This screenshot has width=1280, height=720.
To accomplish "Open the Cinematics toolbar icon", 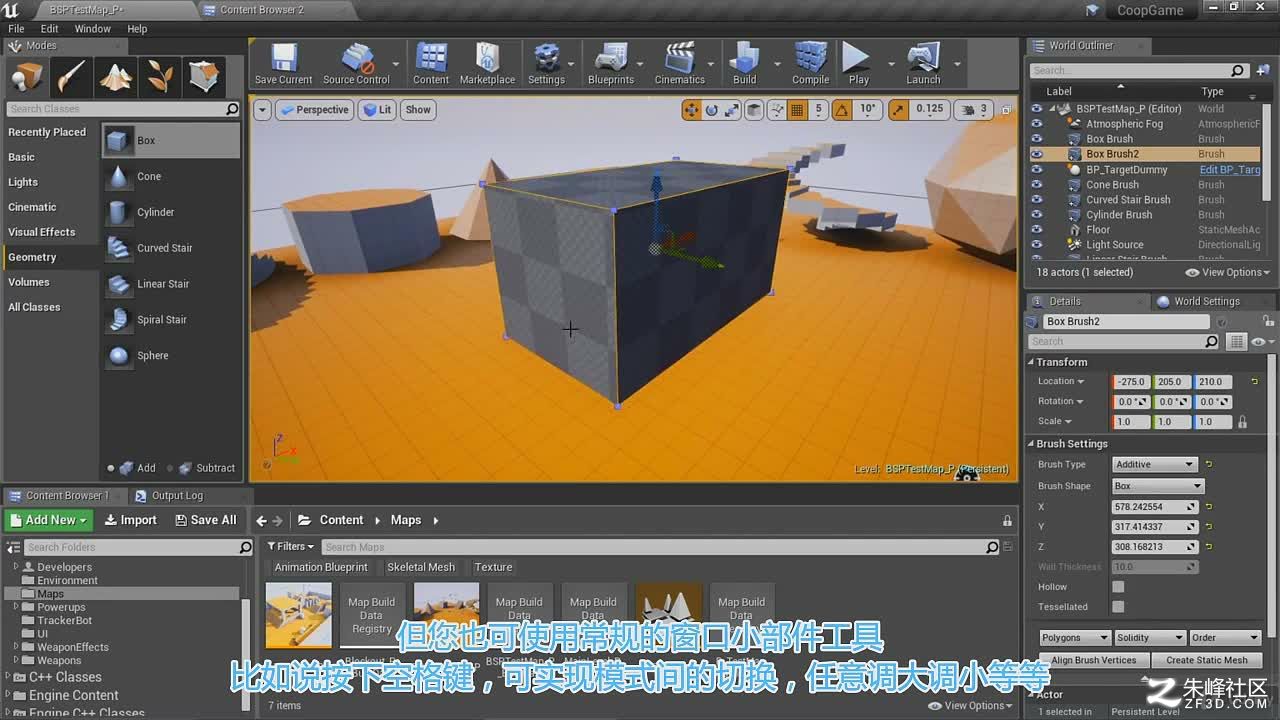I will [x=680, y=64].
